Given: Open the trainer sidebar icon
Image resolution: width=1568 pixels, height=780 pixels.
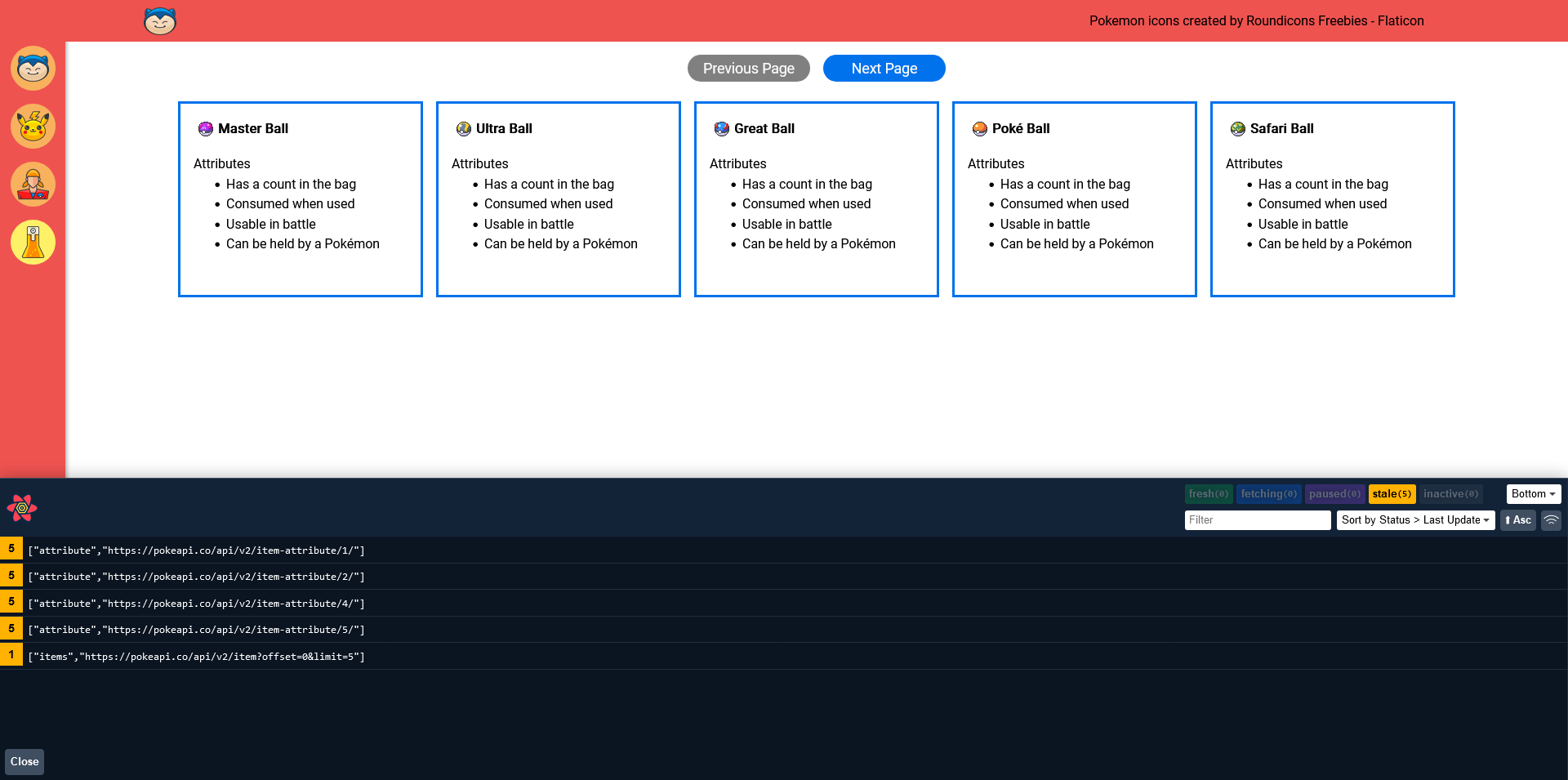Looking at the screenshot, I should tap(33, 184).
